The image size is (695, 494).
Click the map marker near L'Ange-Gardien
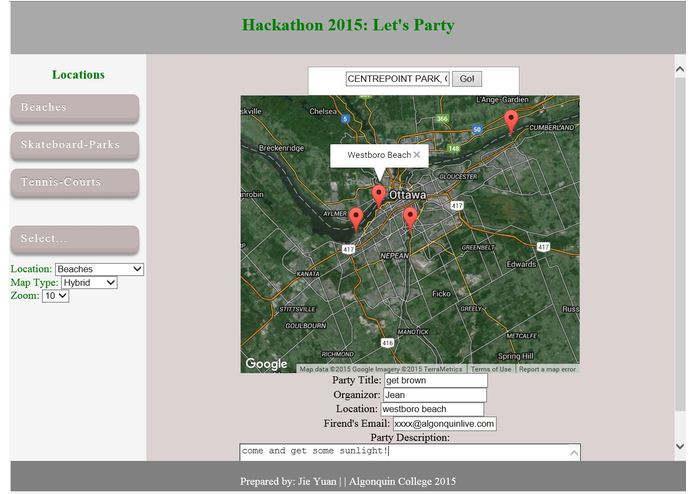click(511, 122)
